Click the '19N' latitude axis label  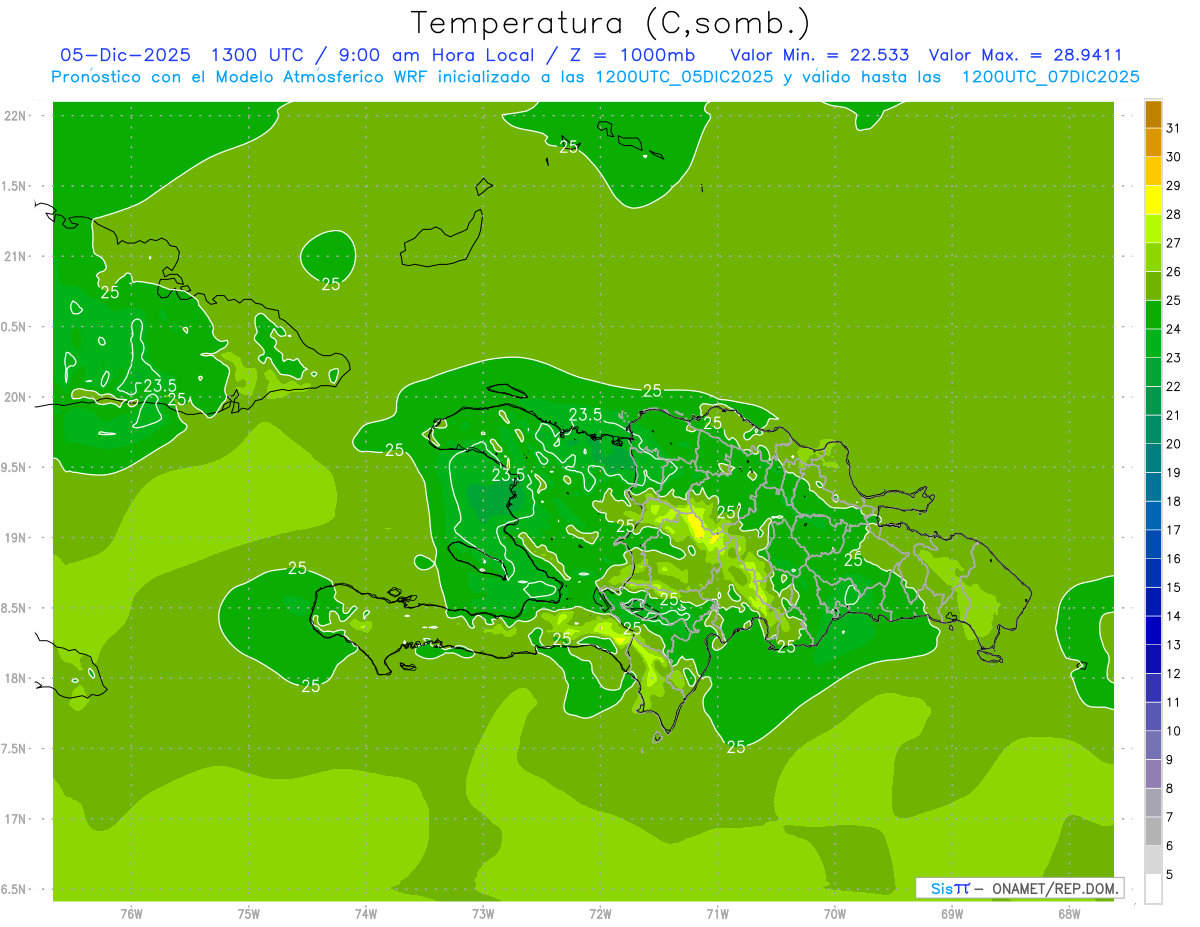pyautogui.click(x=16, y=538)
